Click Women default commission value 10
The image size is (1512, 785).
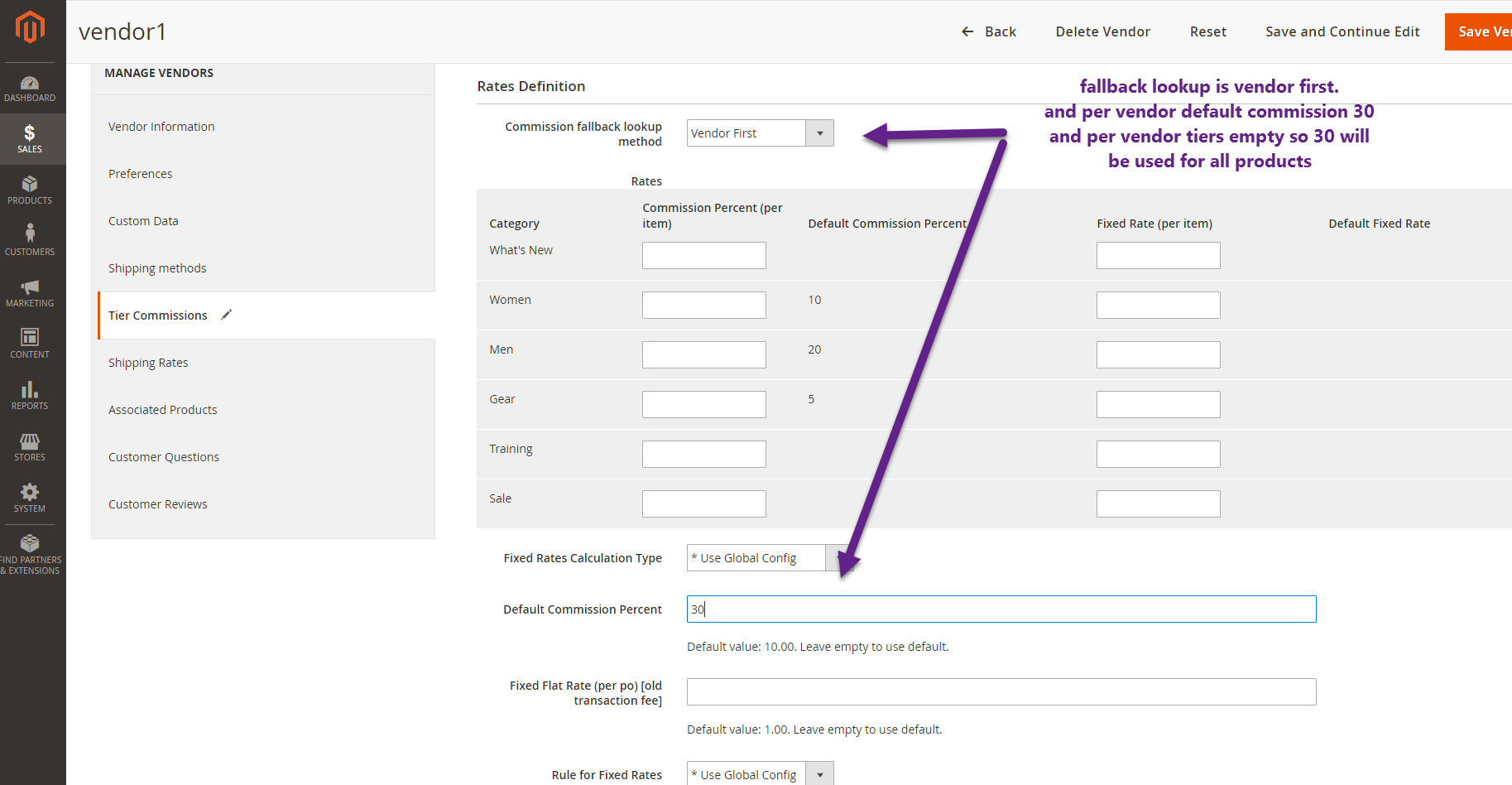point(814,300)
